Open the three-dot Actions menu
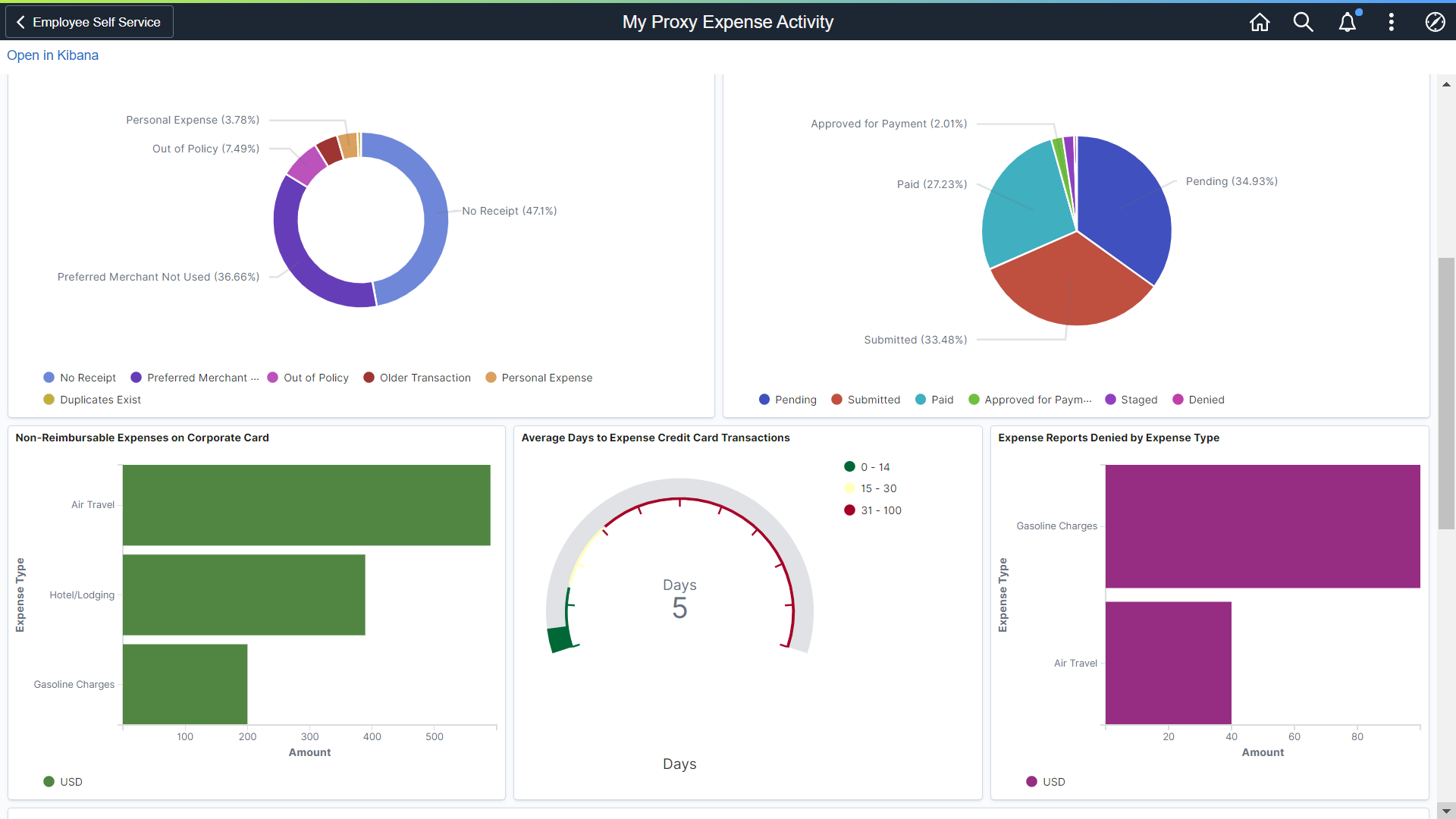 (x=1391, y=22)
